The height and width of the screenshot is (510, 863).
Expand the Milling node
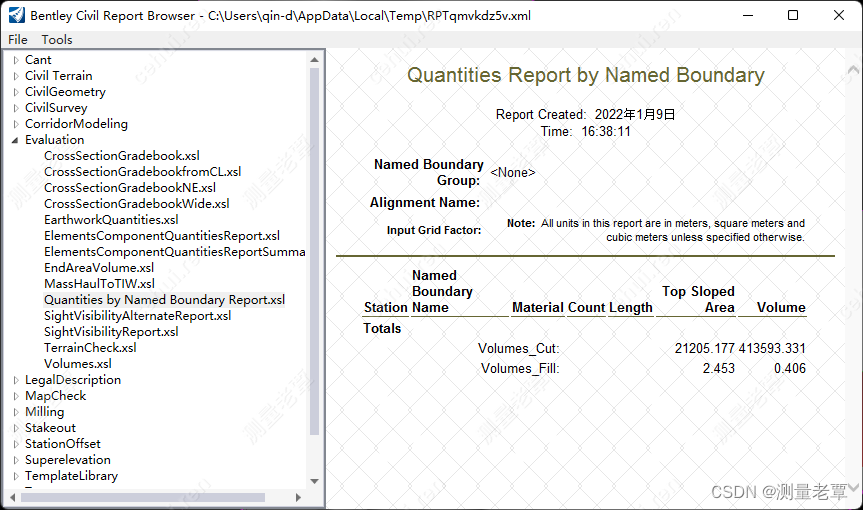[16, 412]
